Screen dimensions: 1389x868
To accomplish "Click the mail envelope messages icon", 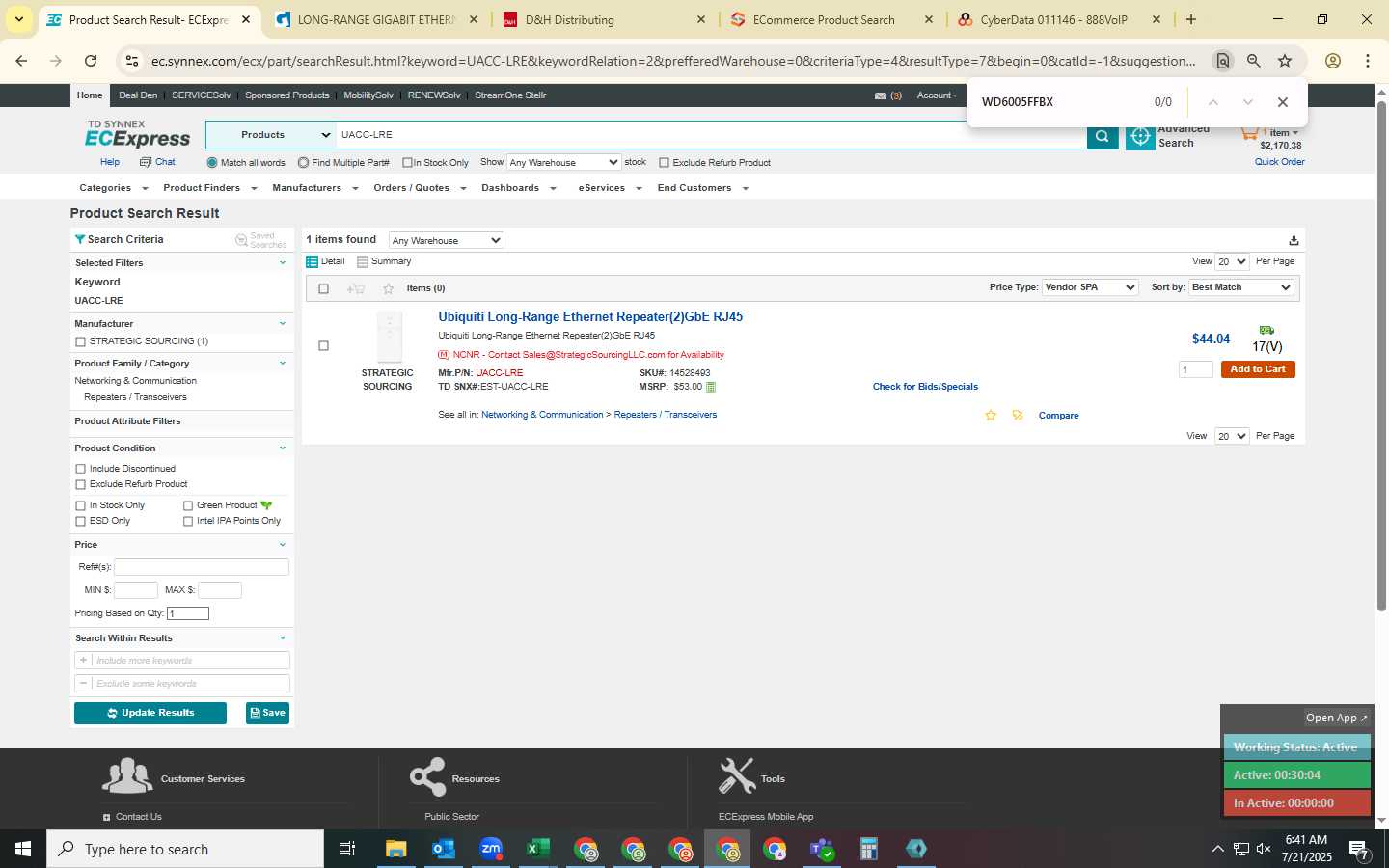I will click(x=880, y=95).
